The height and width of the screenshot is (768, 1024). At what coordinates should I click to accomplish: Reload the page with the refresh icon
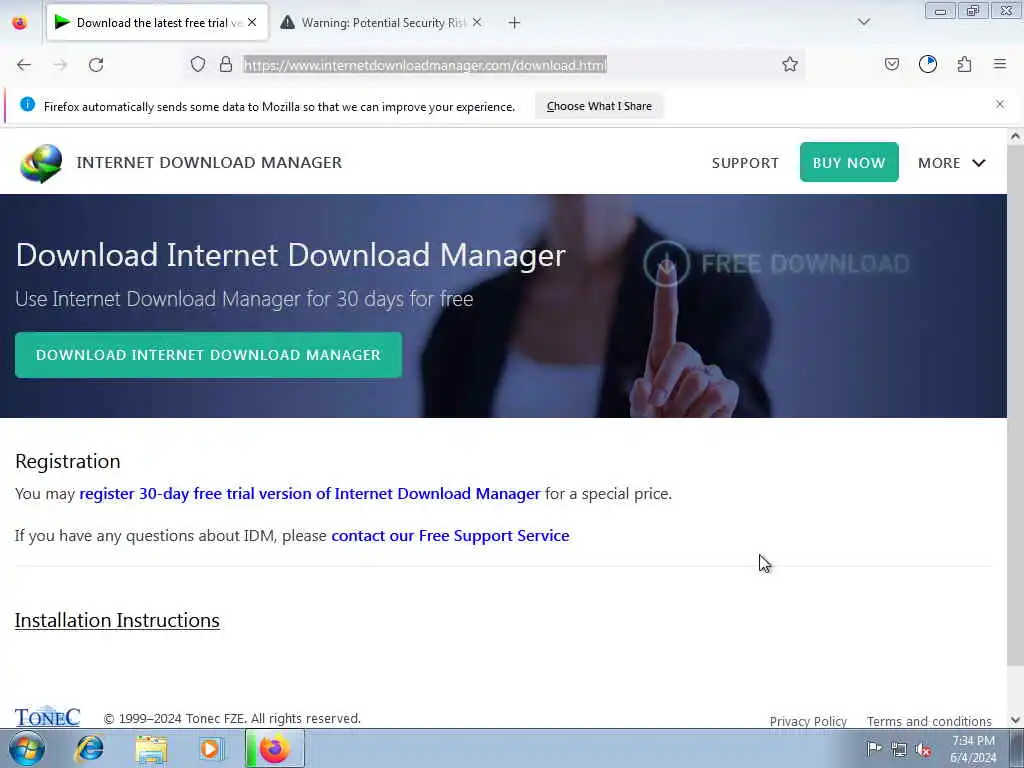coord(96,65)
